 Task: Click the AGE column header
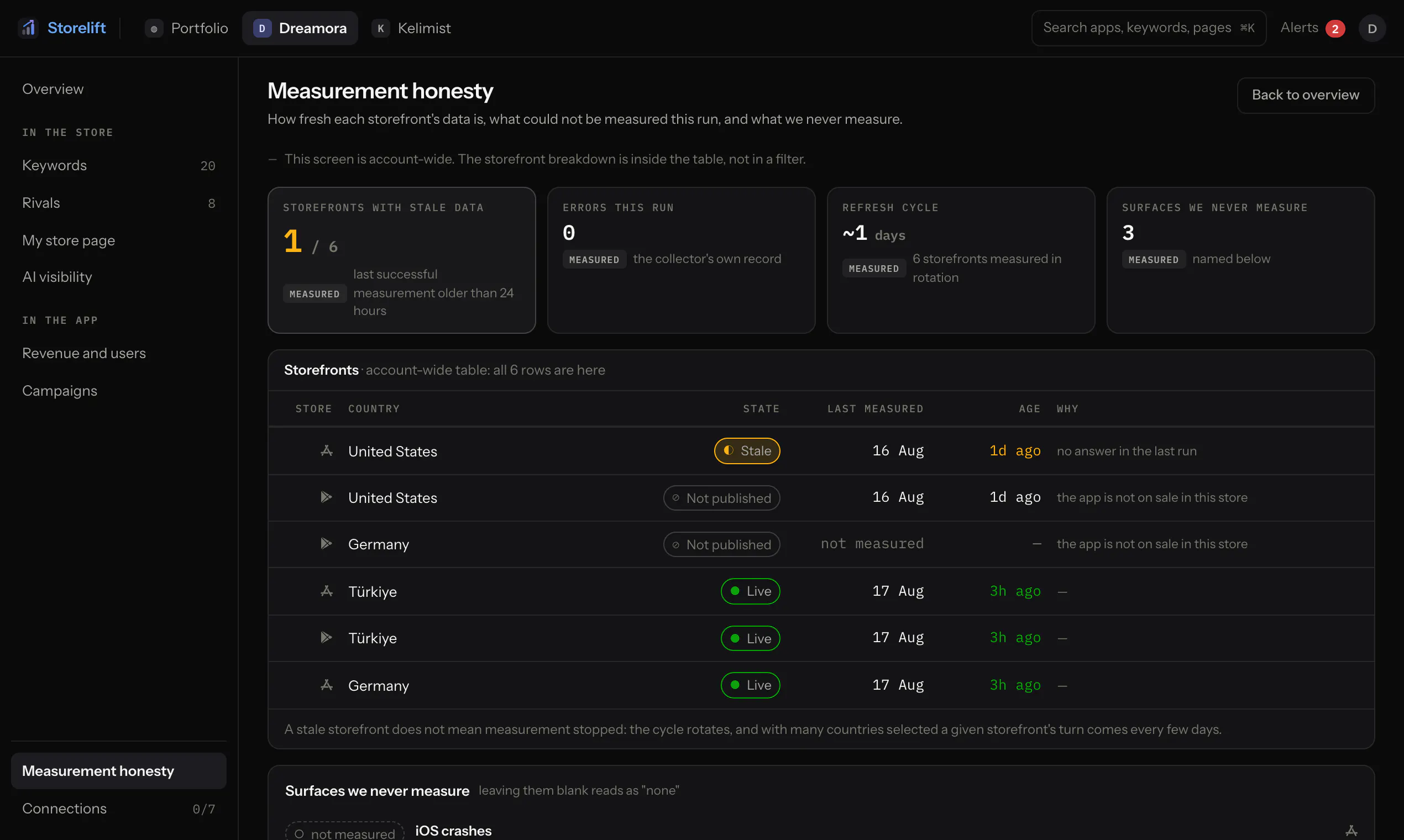click(1030, 409)
